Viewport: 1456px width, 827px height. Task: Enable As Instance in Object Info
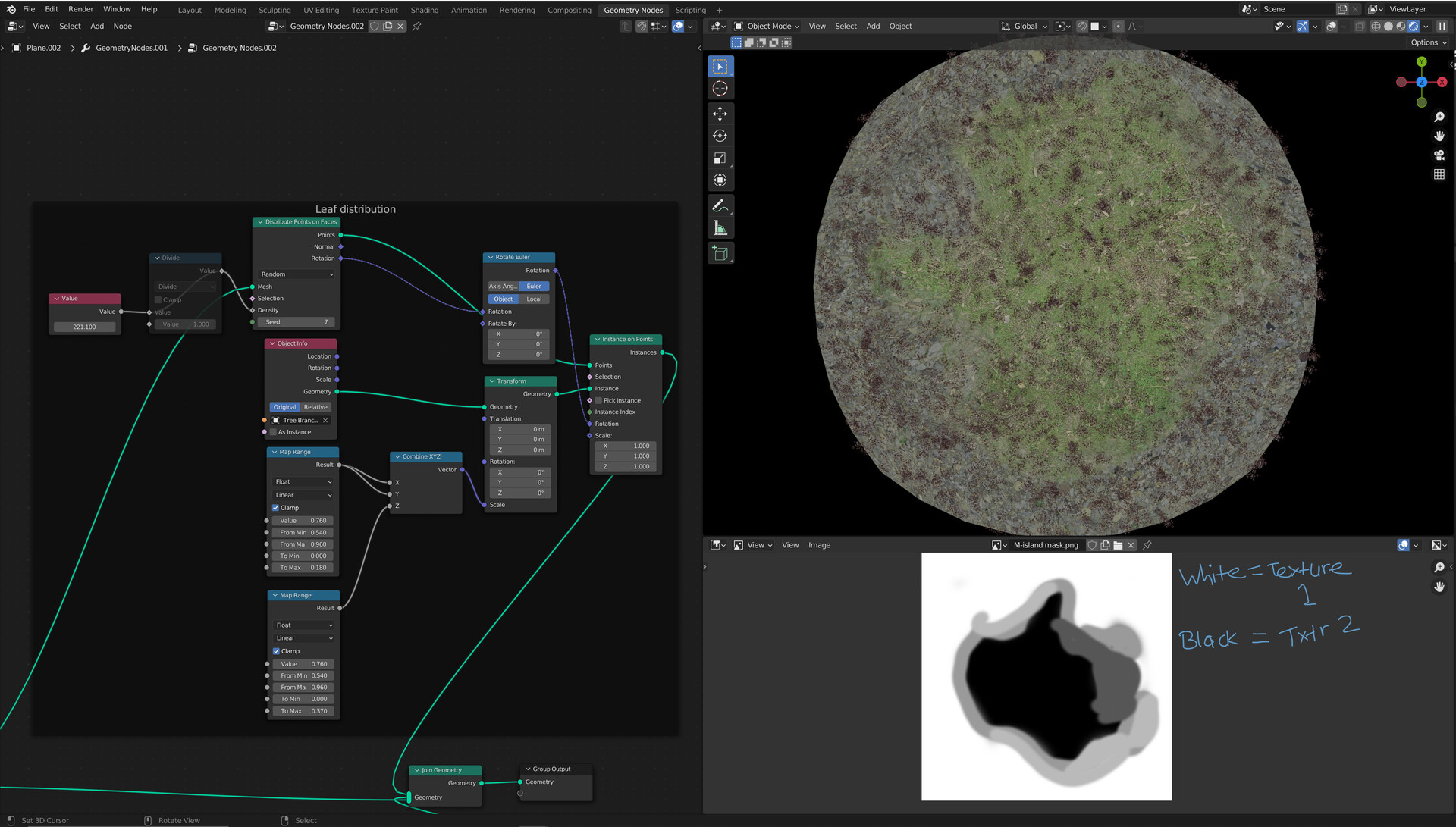(x=274, y=432)
